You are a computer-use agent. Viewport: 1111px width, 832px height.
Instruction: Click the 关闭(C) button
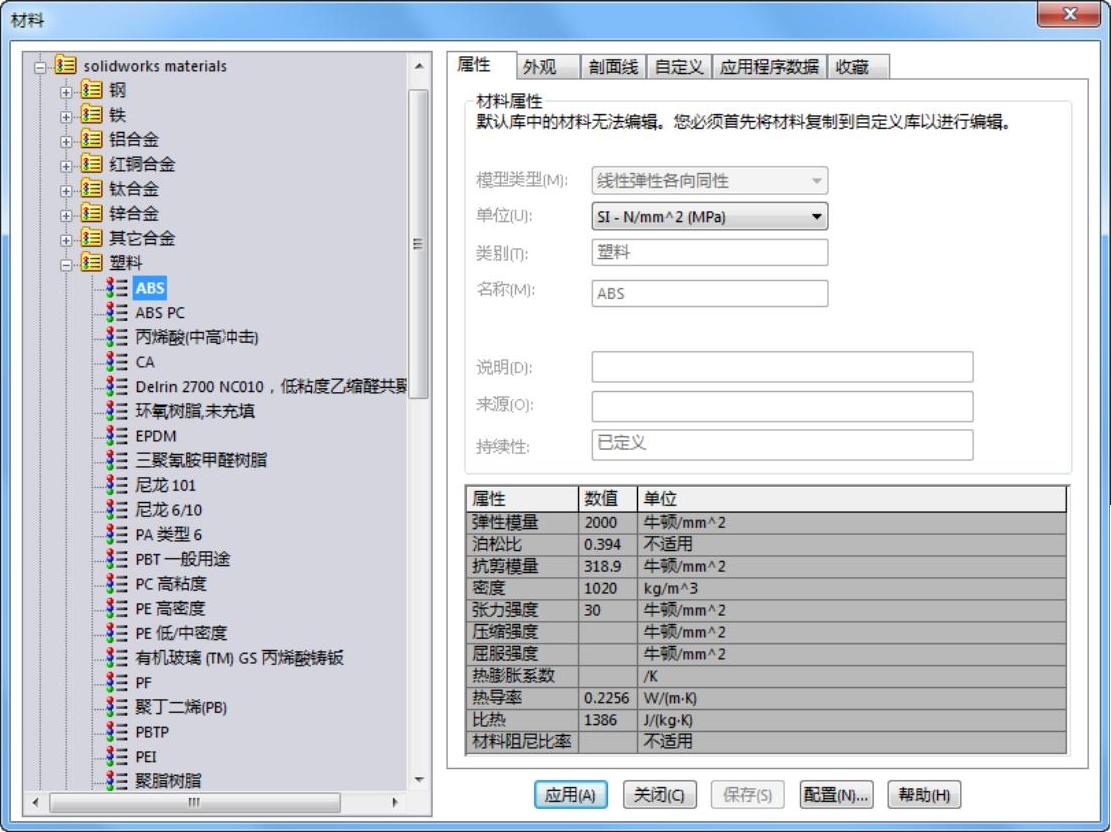[x=660, y=795]
